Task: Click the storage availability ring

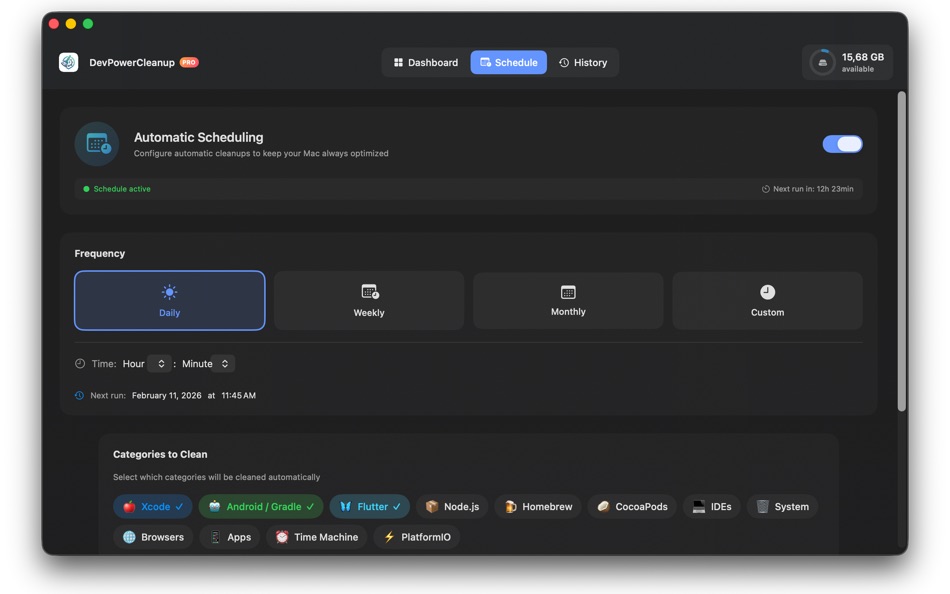Action: pyautogui.click(x=821, y=62)
